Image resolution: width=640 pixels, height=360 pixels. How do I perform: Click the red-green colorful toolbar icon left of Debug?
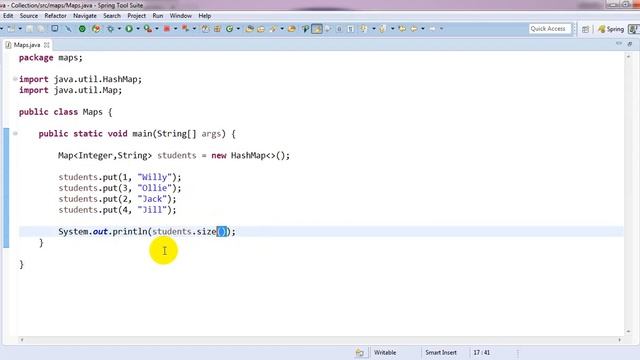(96, 29)
